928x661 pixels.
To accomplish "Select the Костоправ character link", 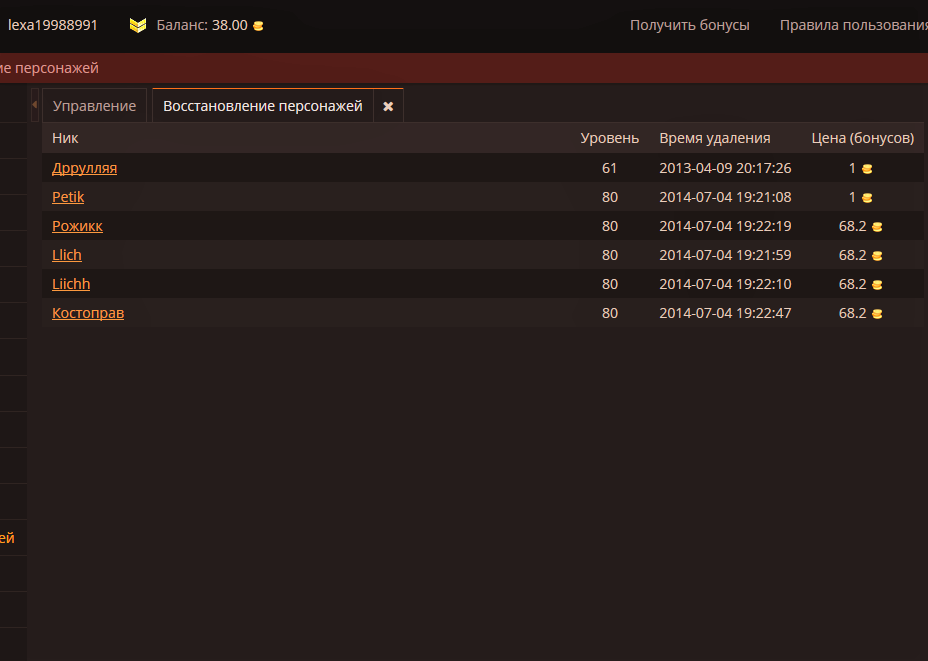I will point(88,313).
